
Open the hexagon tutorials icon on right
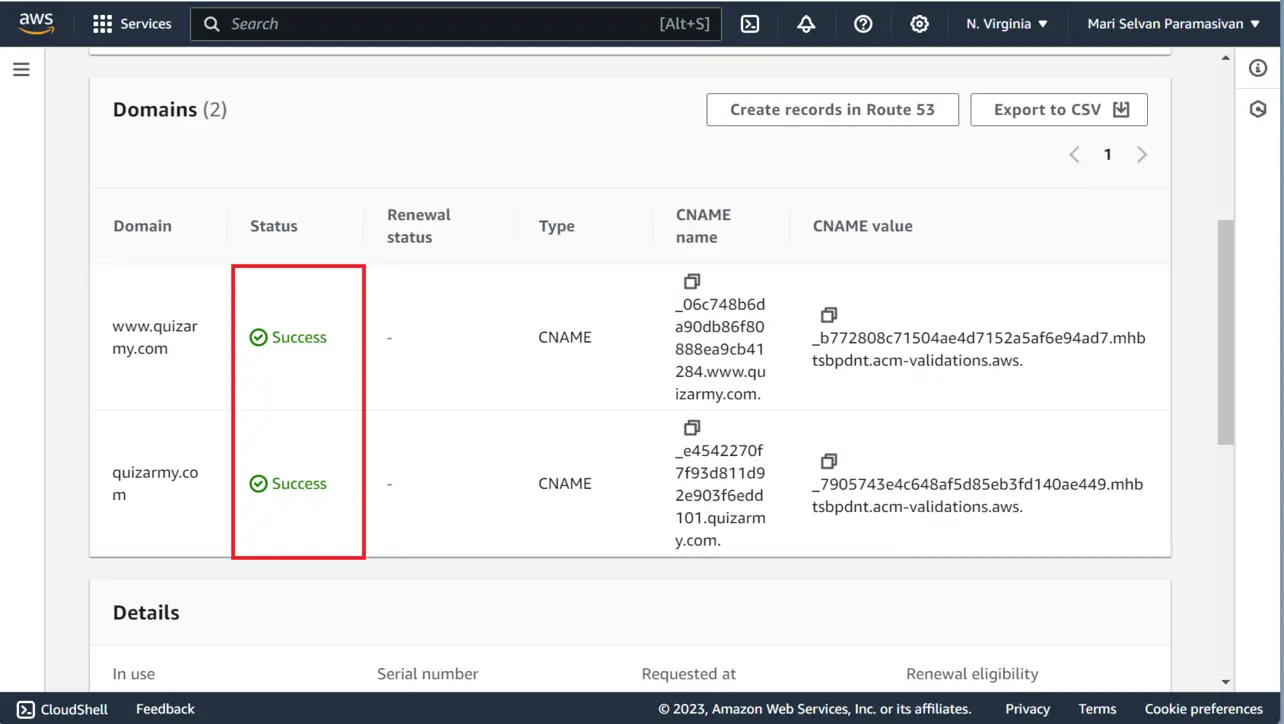point(1259,109)
